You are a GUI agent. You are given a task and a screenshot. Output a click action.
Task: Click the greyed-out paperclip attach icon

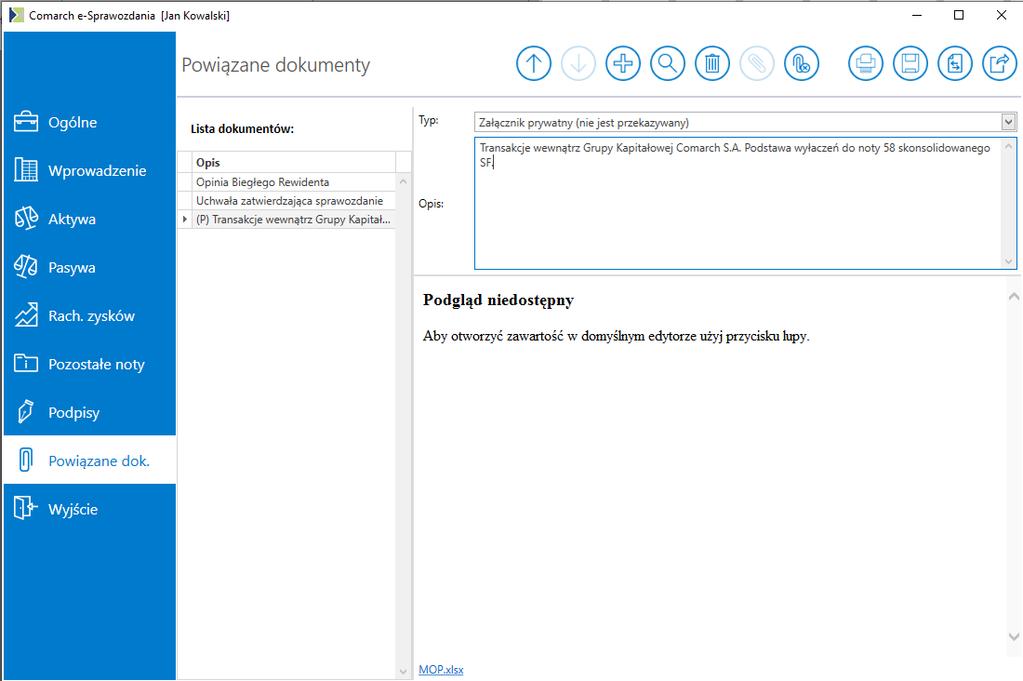coord(757,63)
